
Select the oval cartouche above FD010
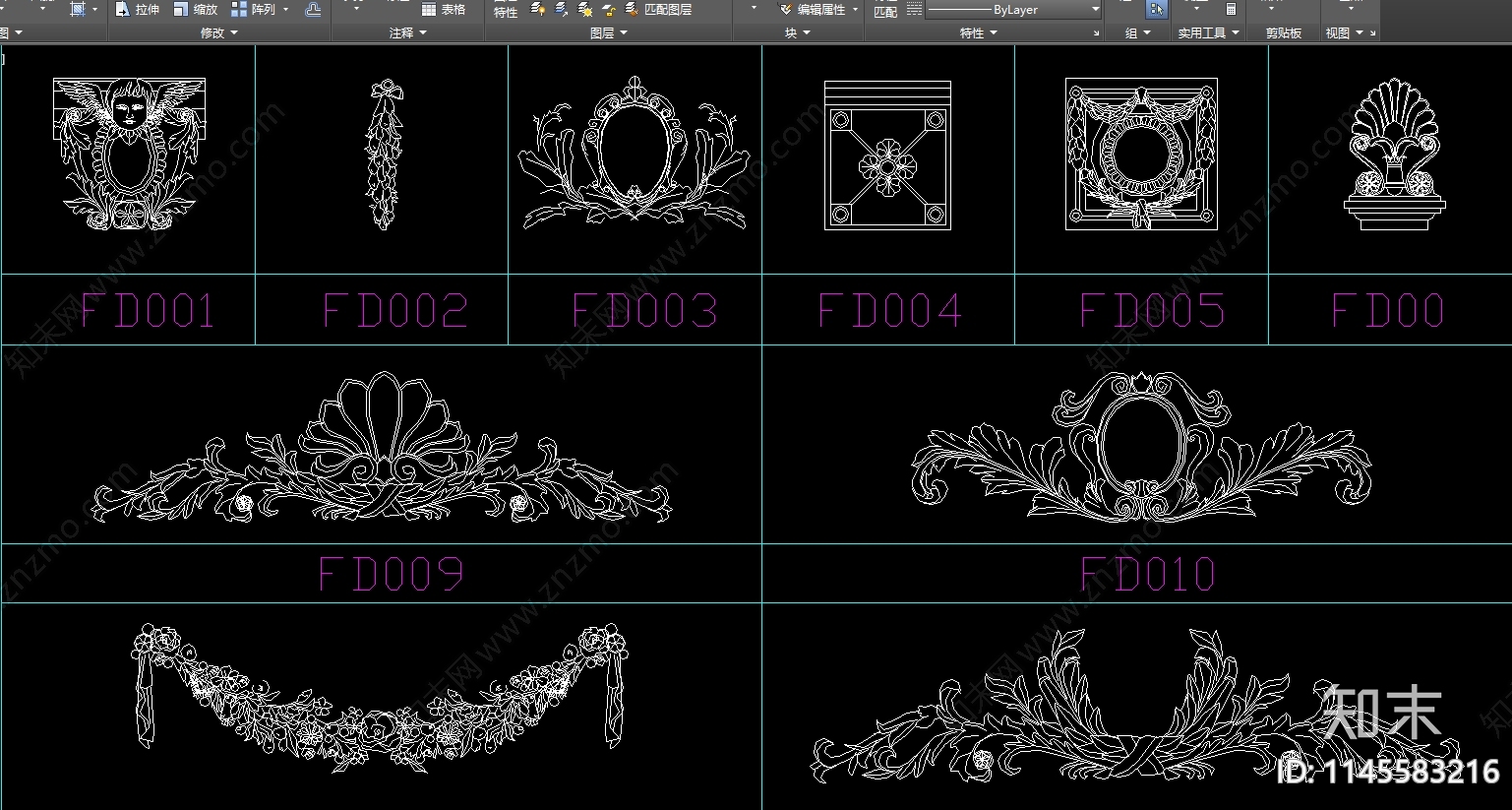point(1141,446)
